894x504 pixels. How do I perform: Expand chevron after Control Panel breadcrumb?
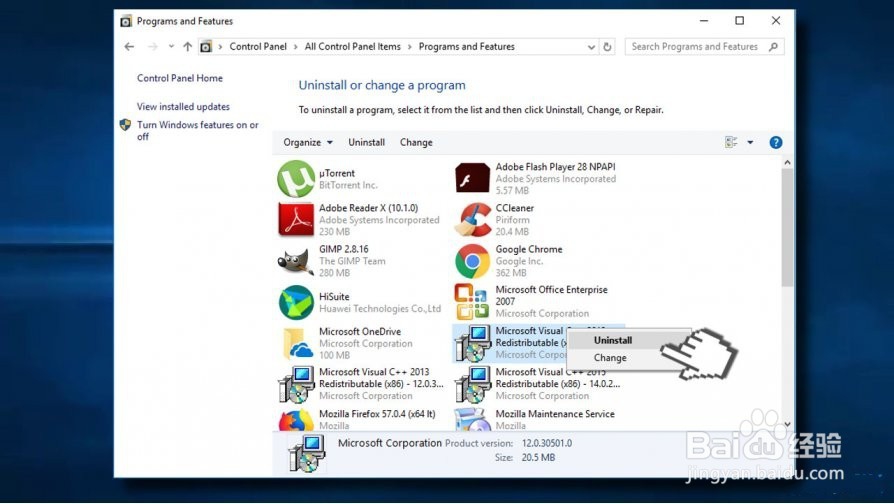tap(295, 47)
